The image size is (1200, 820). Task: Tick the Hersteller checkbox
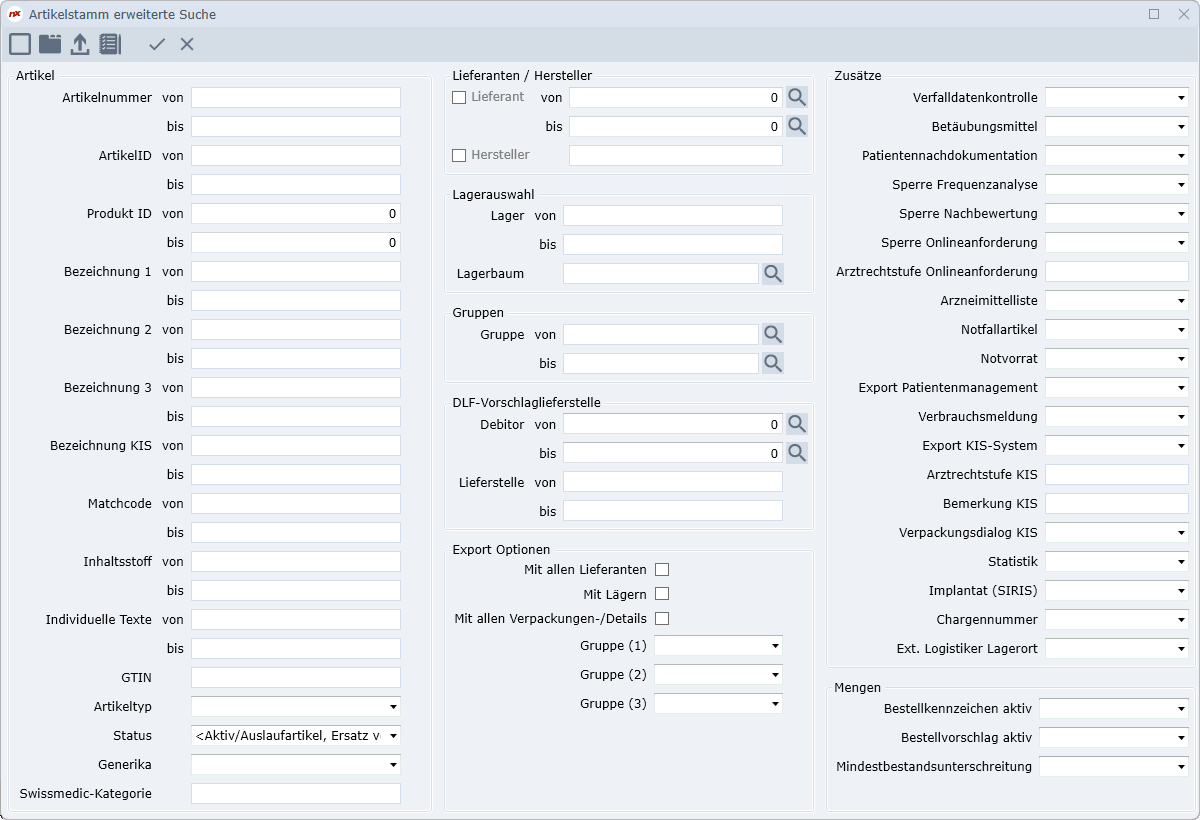459,155
